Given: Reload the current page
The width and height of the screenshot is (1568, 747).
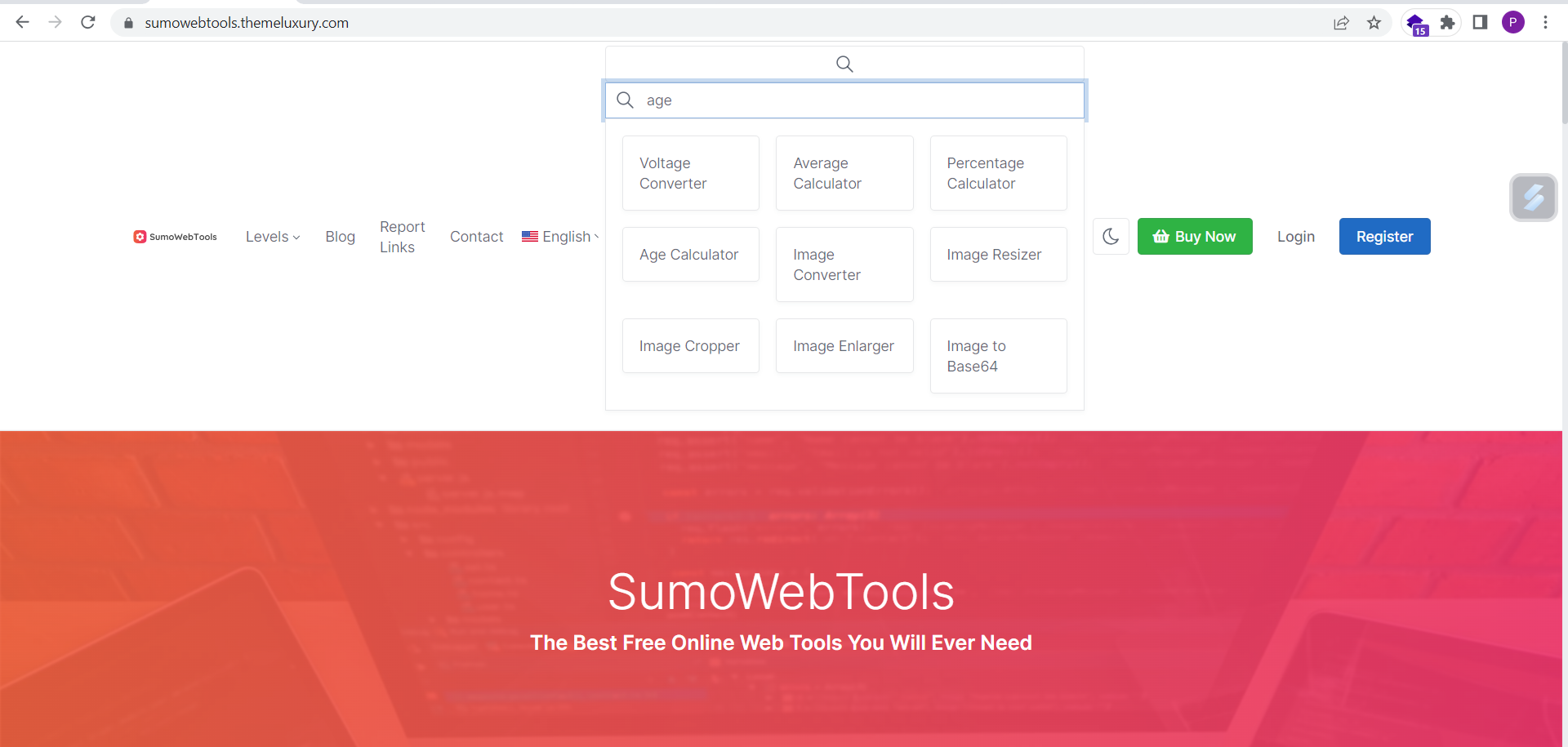Looking at the screenshot, I should point(88,22).
